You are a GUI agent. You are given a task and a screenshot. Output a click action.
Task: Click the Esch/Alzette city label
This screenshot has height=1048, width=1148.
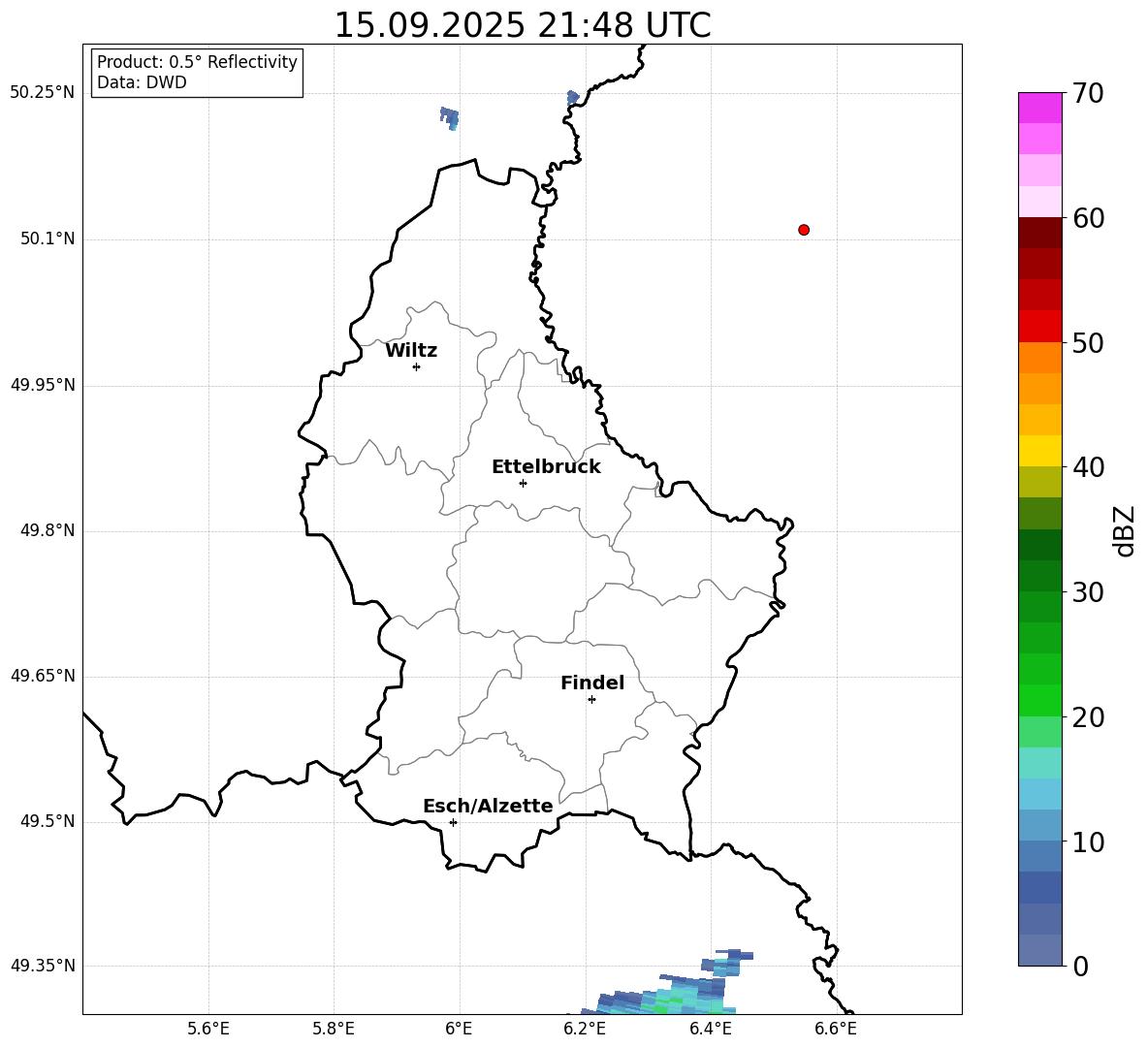488,806
